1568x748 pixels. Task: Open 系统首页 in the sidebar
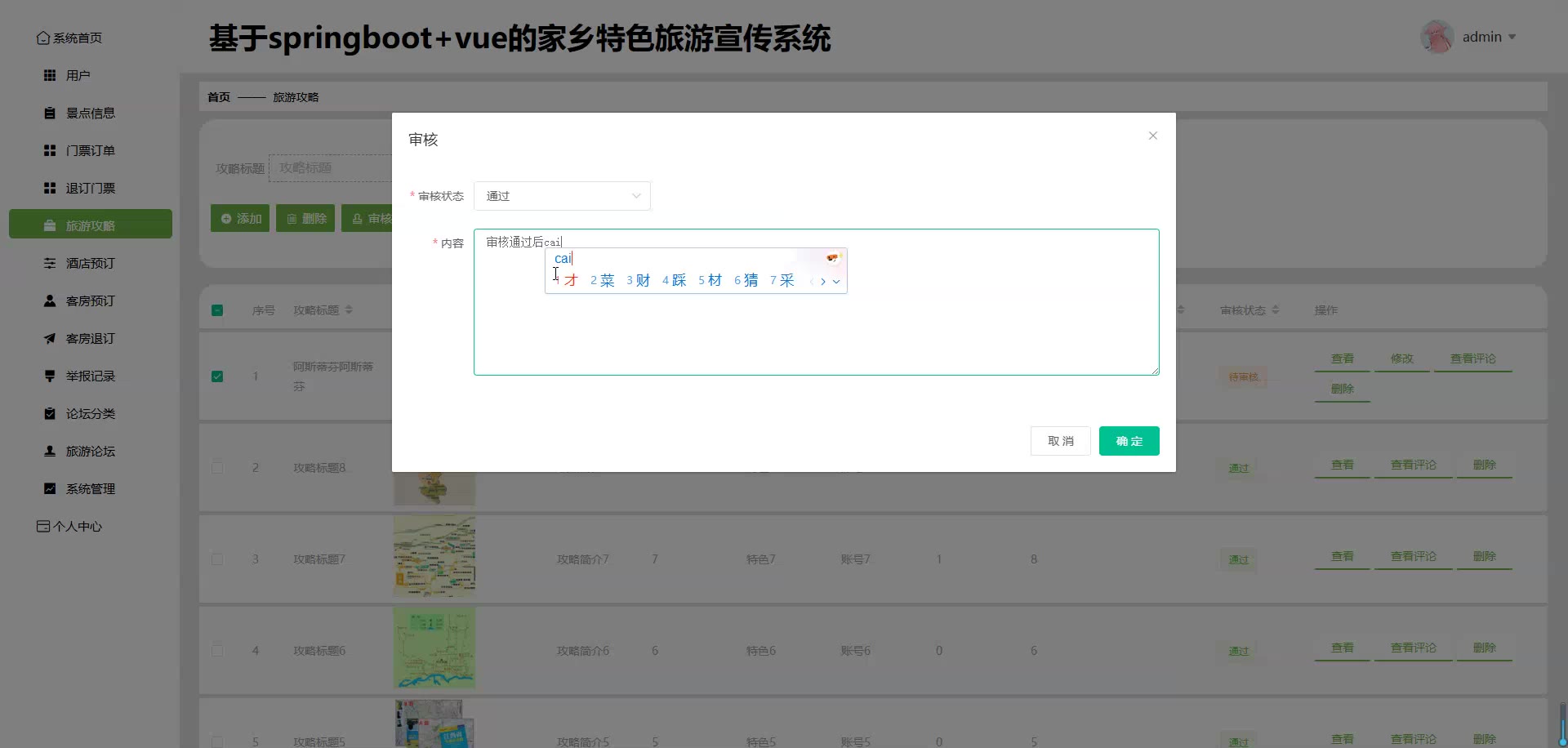pyautogui.click(x=69, y=38)
